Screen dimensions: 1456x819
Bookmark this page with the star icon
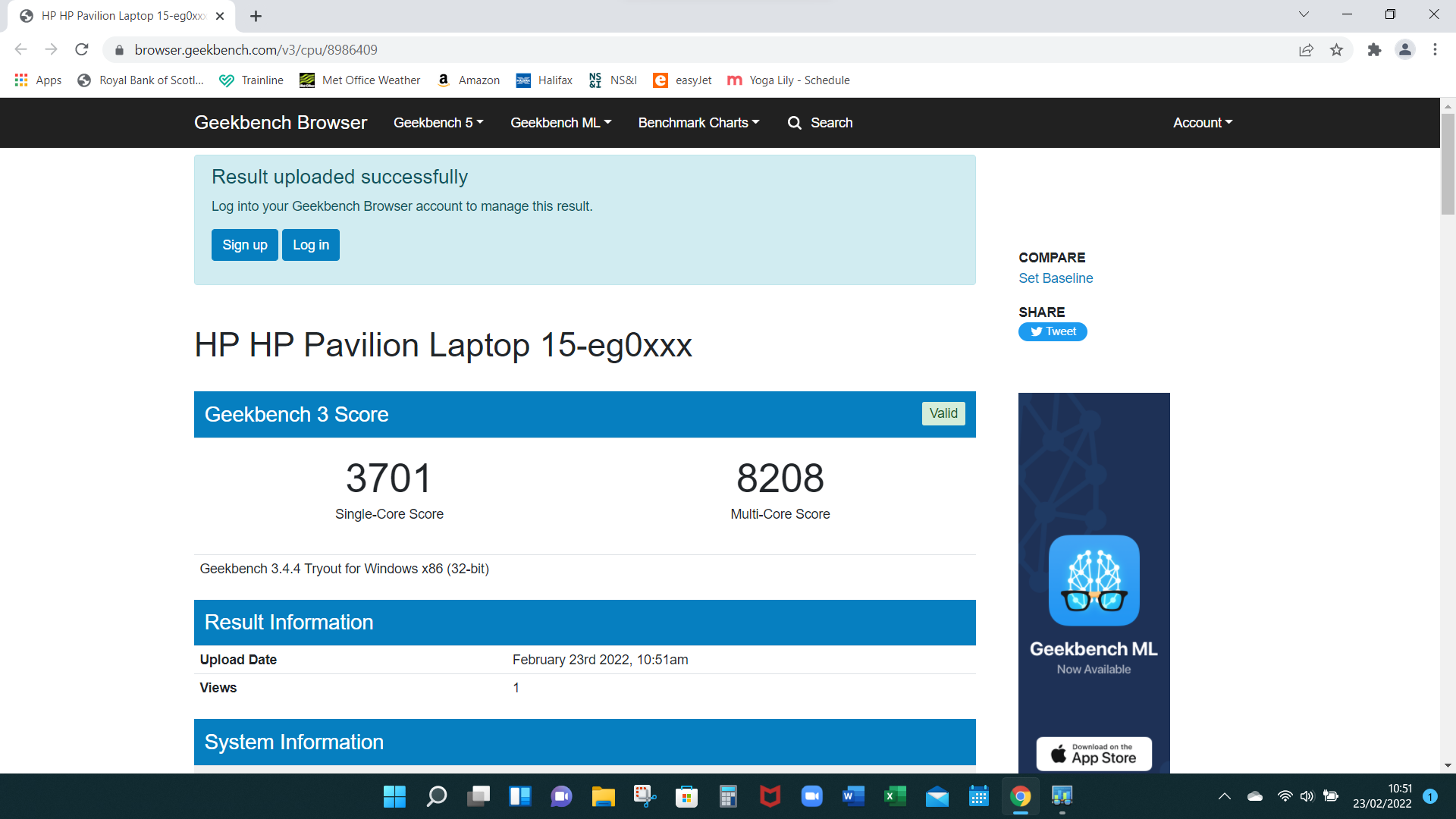(x=1336, y=50)
